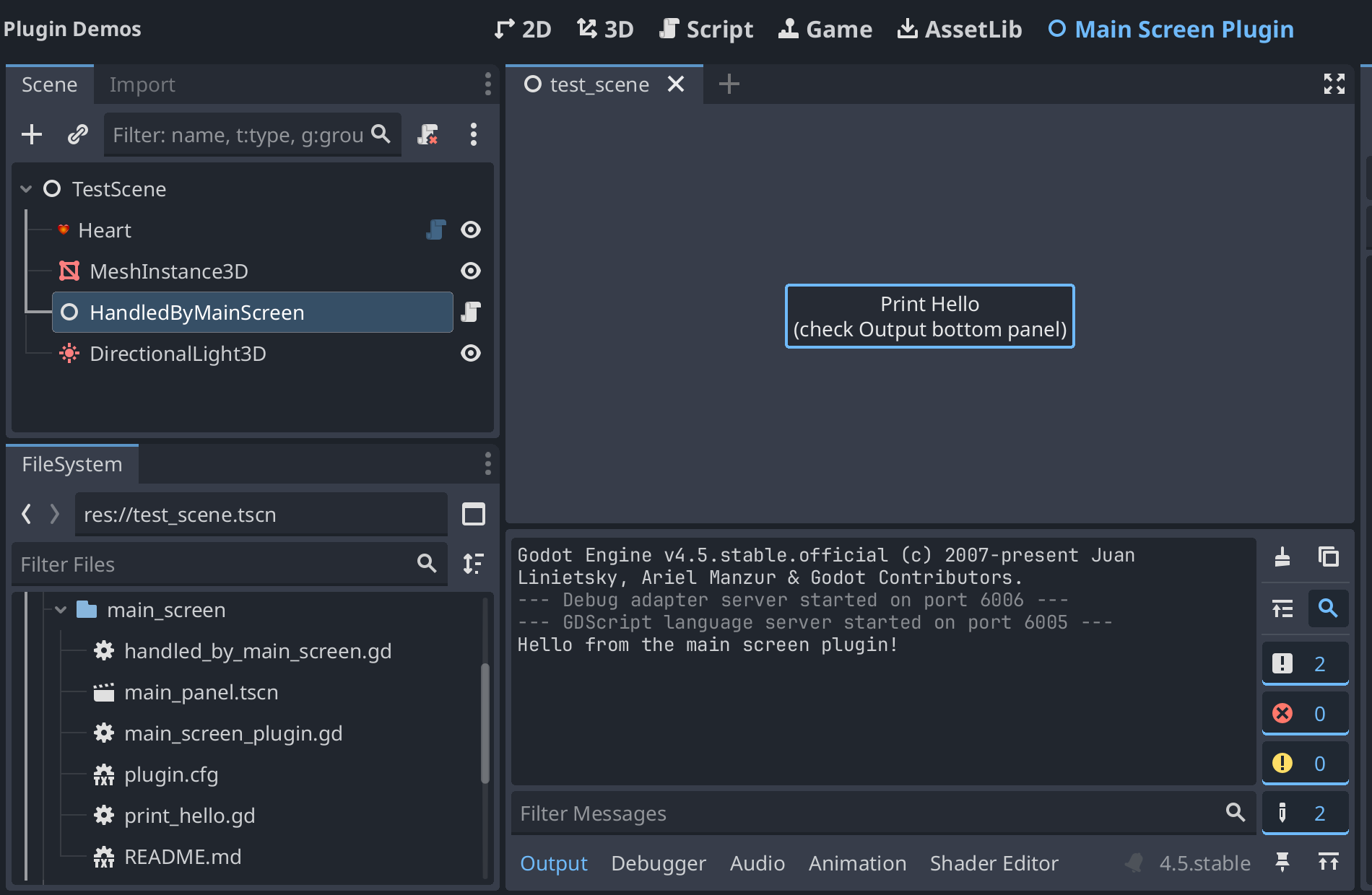Instantiate a child scene using the link icon

tap(77, 134)
